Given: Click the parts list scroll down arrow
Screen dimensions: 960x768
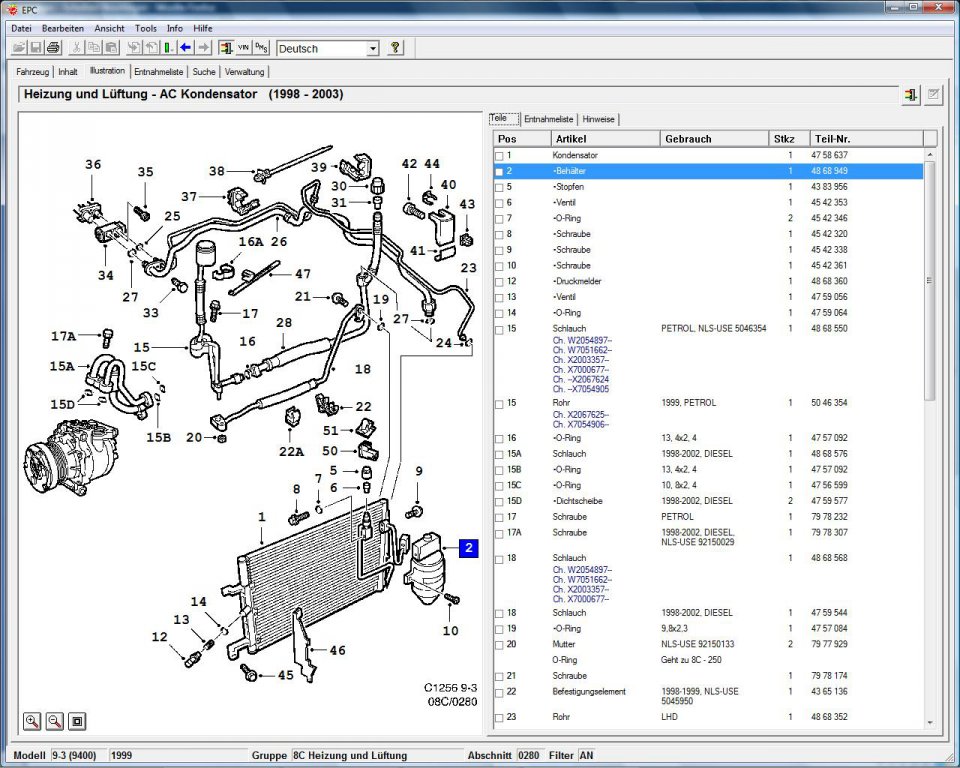Looking at the screenshot, I should (930, 723).
